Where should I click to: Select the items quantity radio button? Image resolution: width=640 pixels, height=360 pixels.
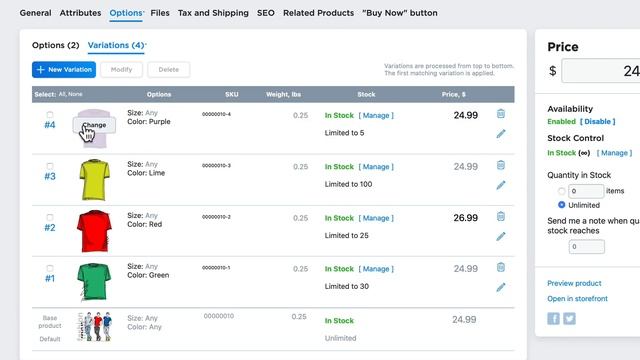point(562,191)
